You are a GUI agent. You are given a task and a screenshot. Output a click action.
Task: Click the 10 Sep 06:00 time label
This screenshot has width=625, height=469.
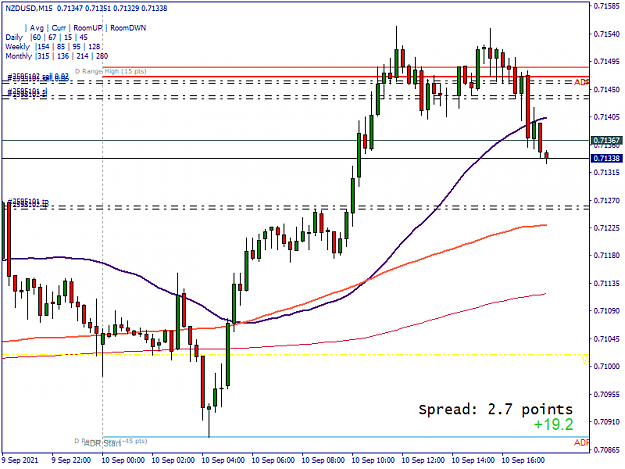[x=273, y=460]
